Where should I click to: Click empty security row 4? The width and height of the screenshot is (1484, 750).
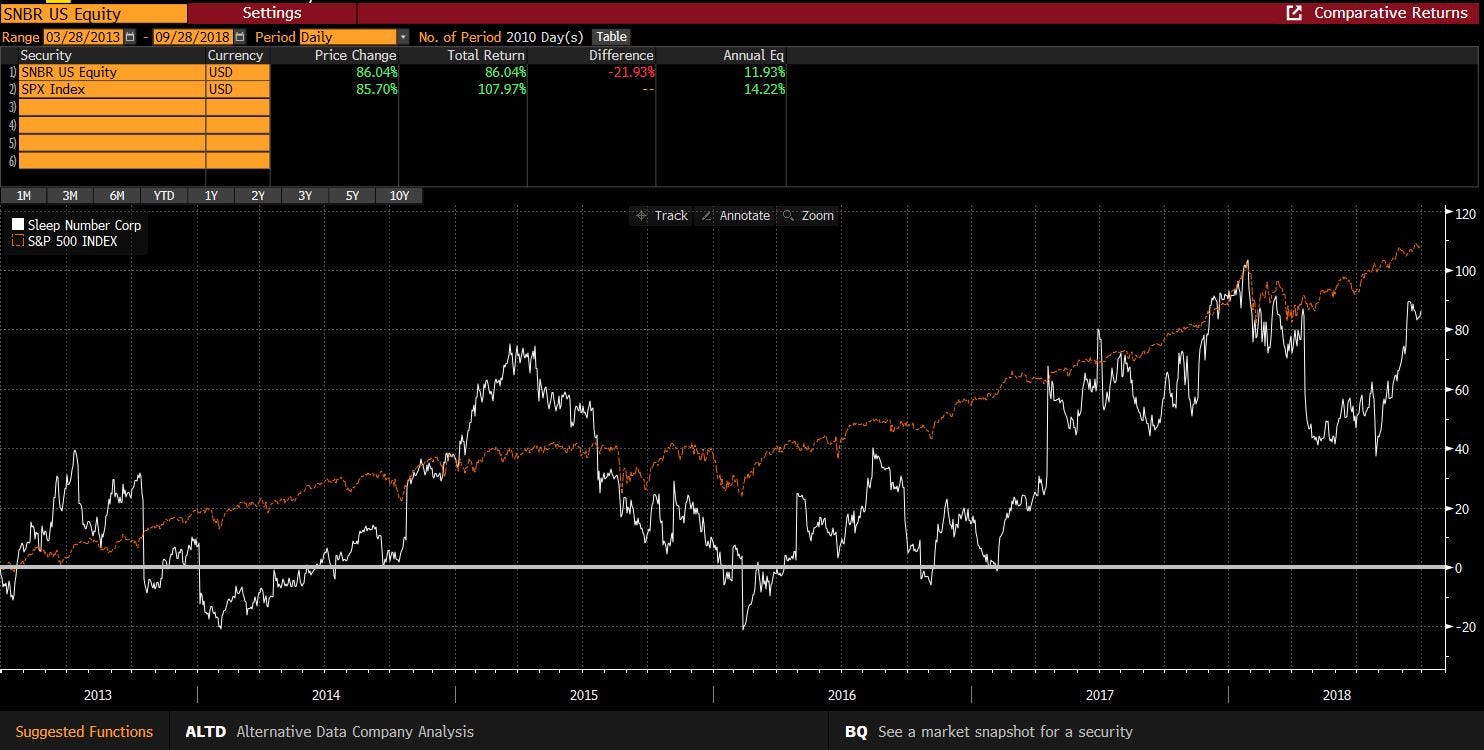point(112,125)
